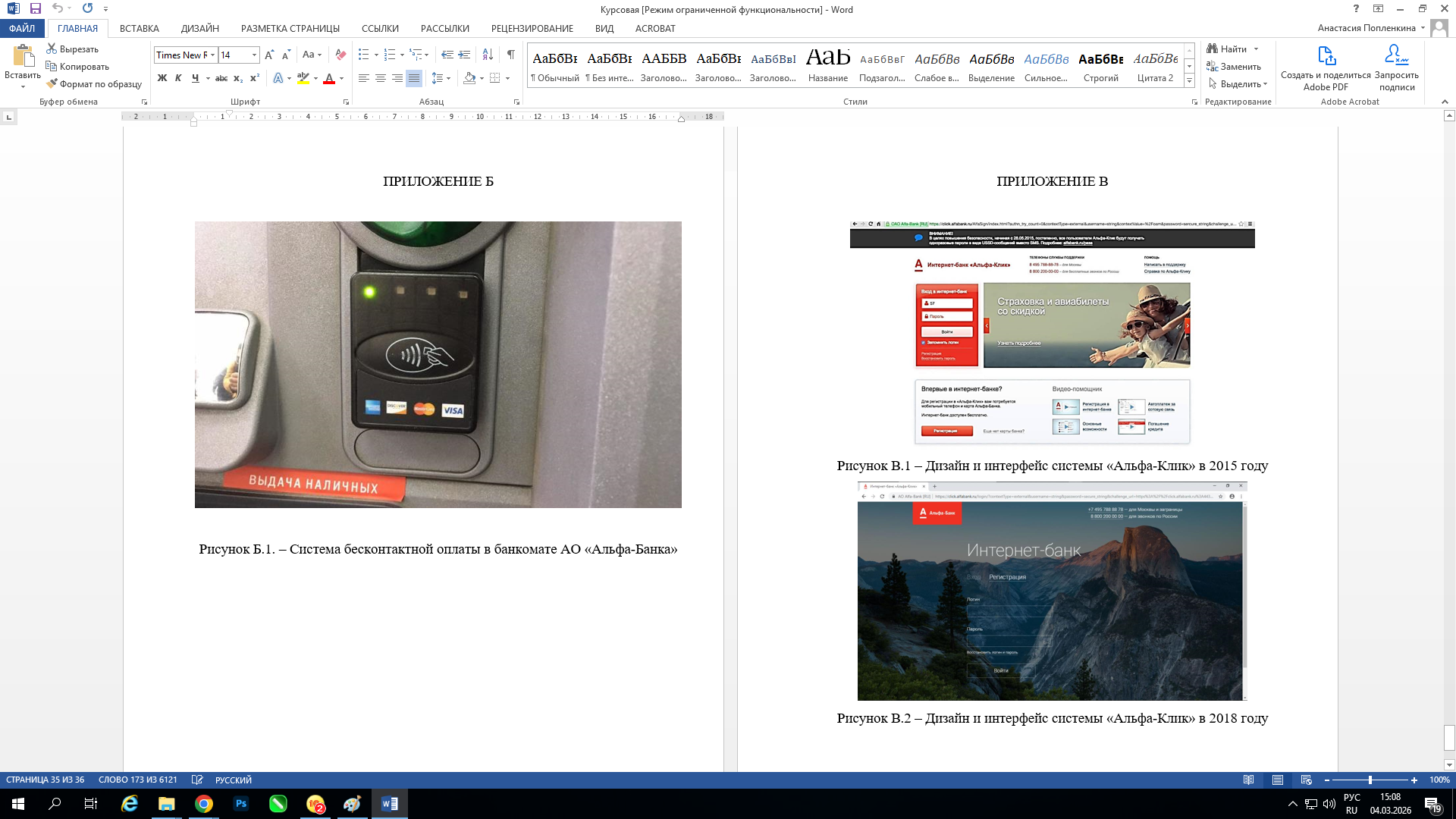Expand the Styles gallery list

1189,81
